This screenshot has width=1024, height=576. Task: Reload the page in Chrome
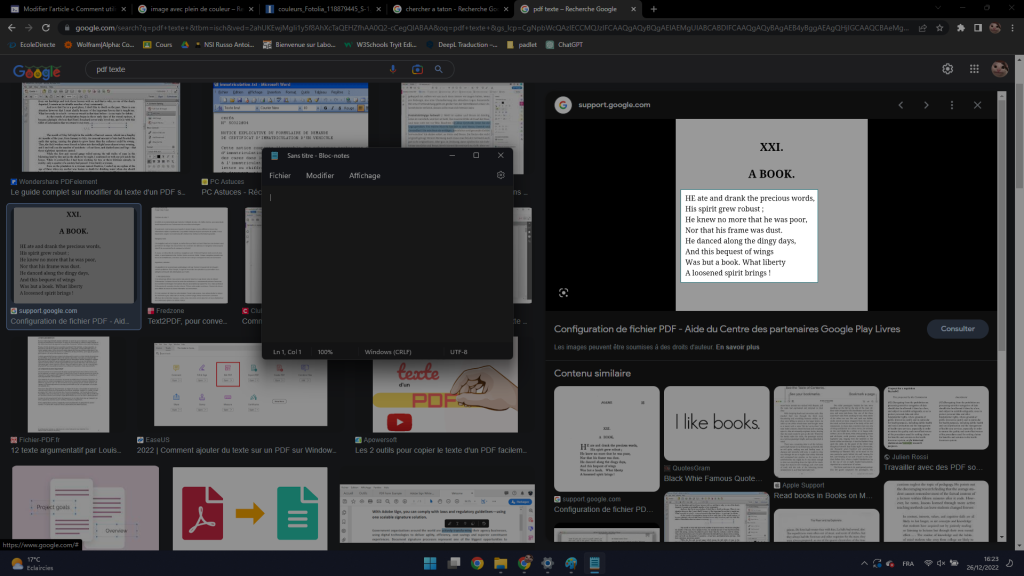click(x=46, y=28)
